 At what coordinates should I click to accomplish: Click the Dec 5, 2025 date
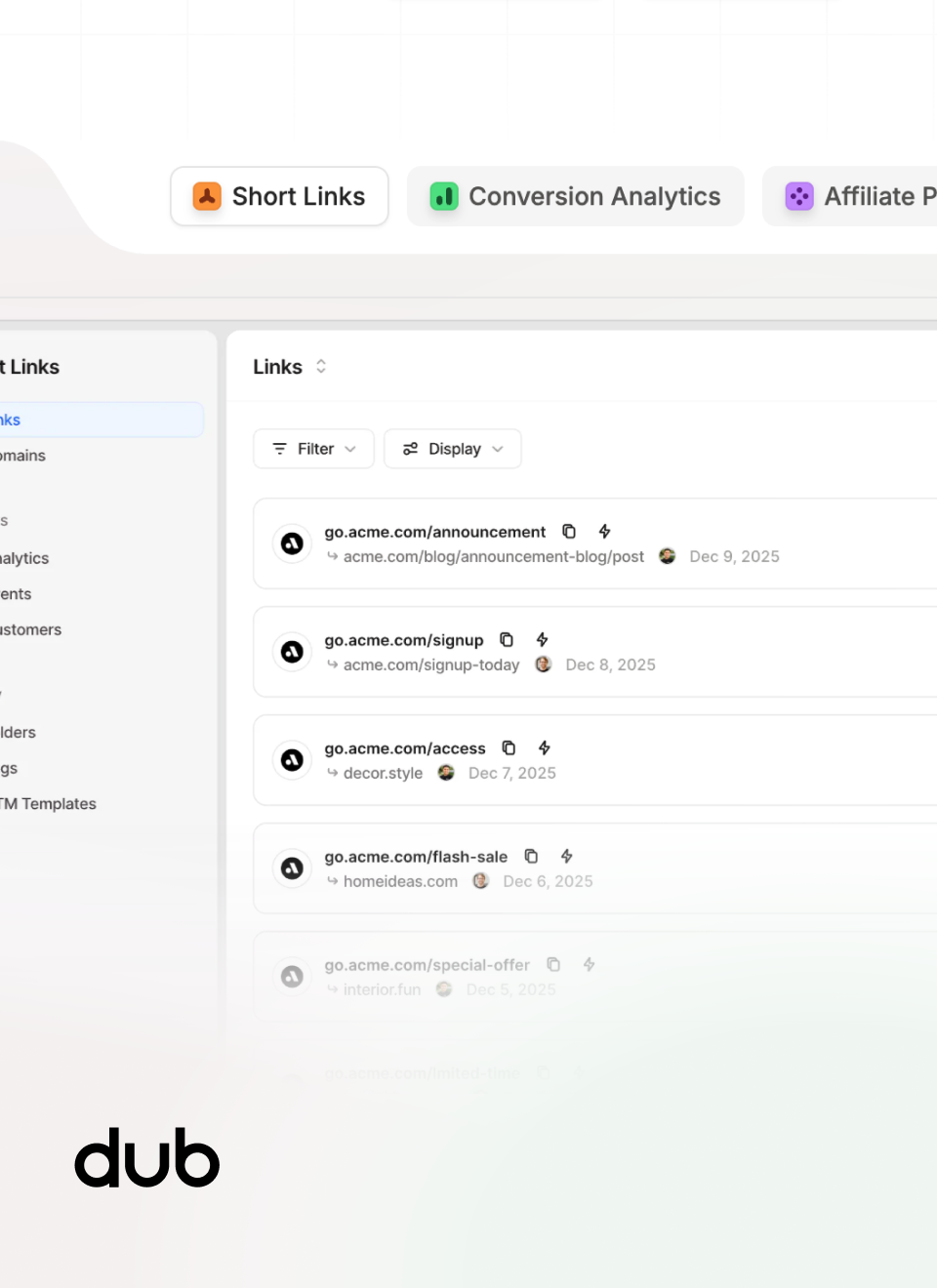click(510, 989)
